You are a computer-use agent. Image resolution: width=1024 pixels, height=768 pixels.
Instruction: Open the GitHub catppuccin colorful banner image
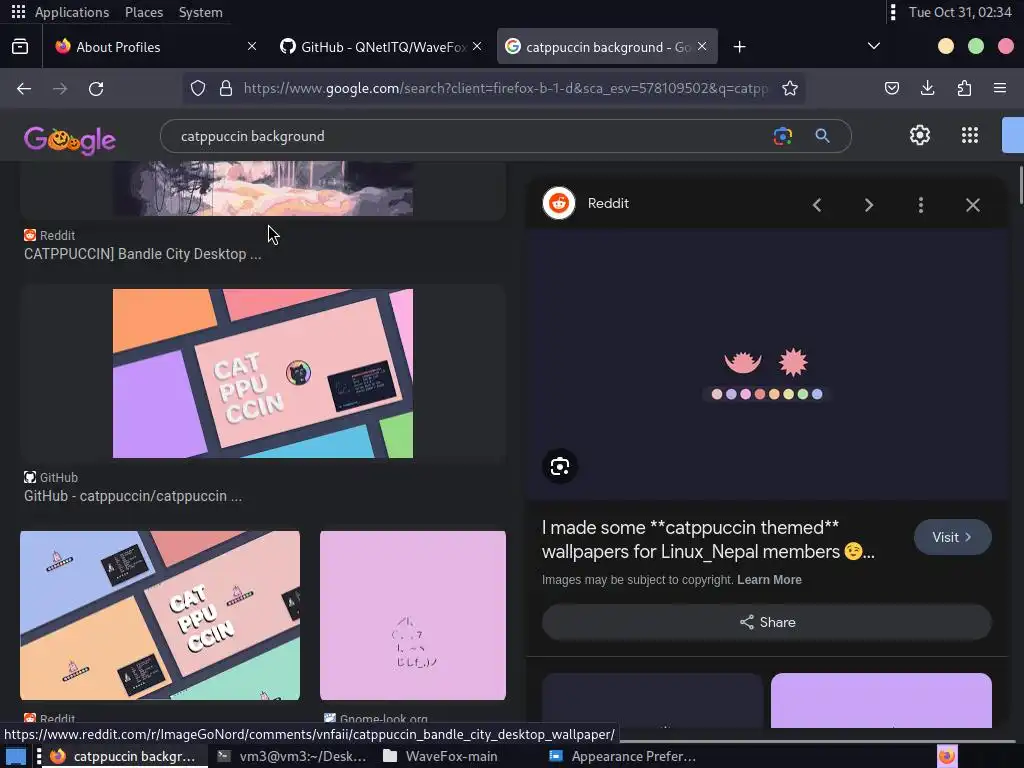(x=263, y=373)
